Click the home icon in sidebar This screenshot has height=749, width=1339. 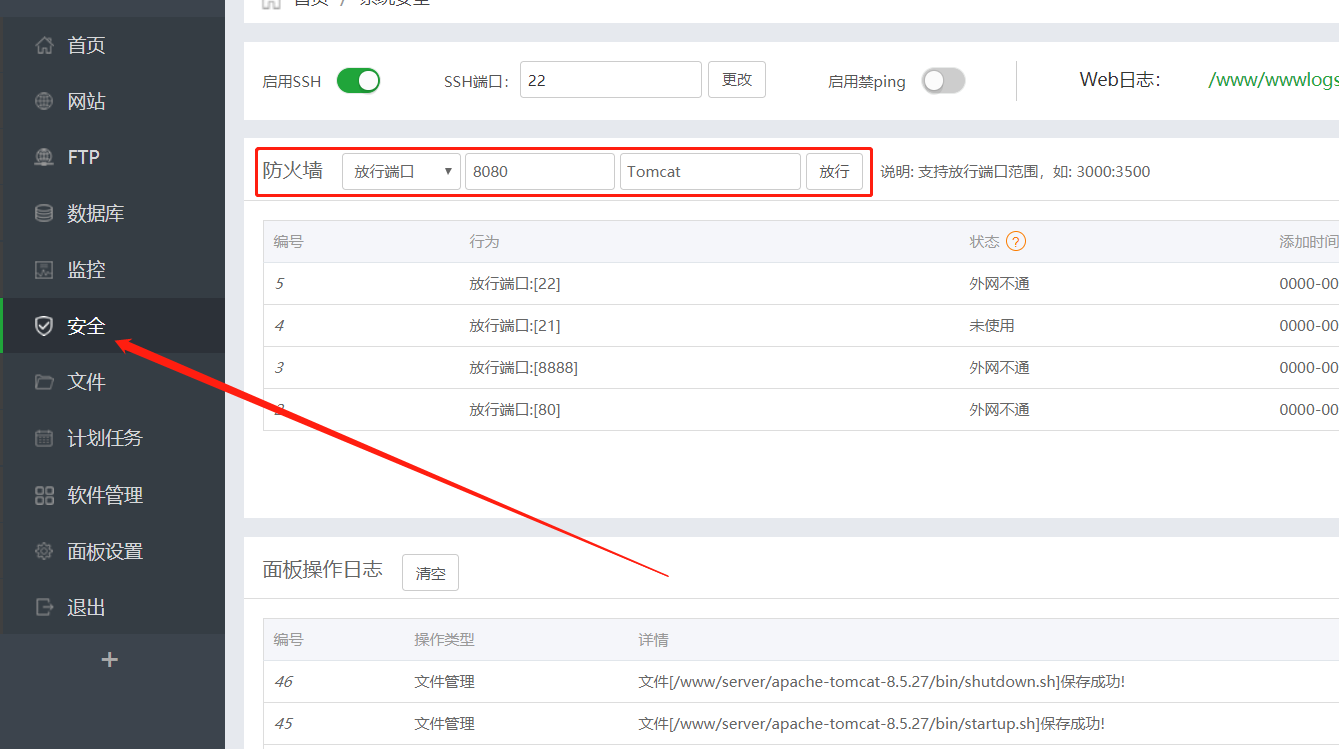click(44, 46)
